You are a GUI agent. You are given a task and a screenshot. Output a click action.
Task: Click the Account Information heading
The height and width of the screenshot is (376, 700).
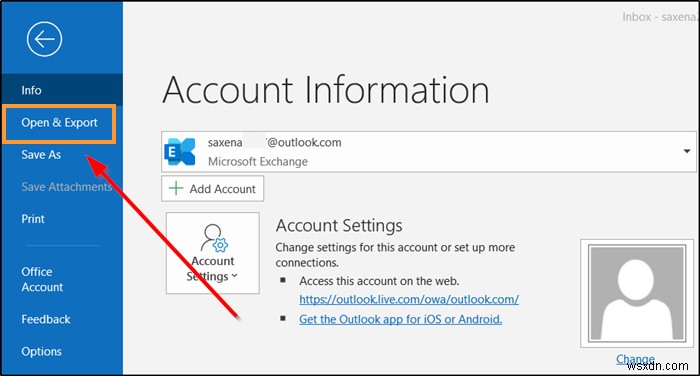click(x=326, y=90)
